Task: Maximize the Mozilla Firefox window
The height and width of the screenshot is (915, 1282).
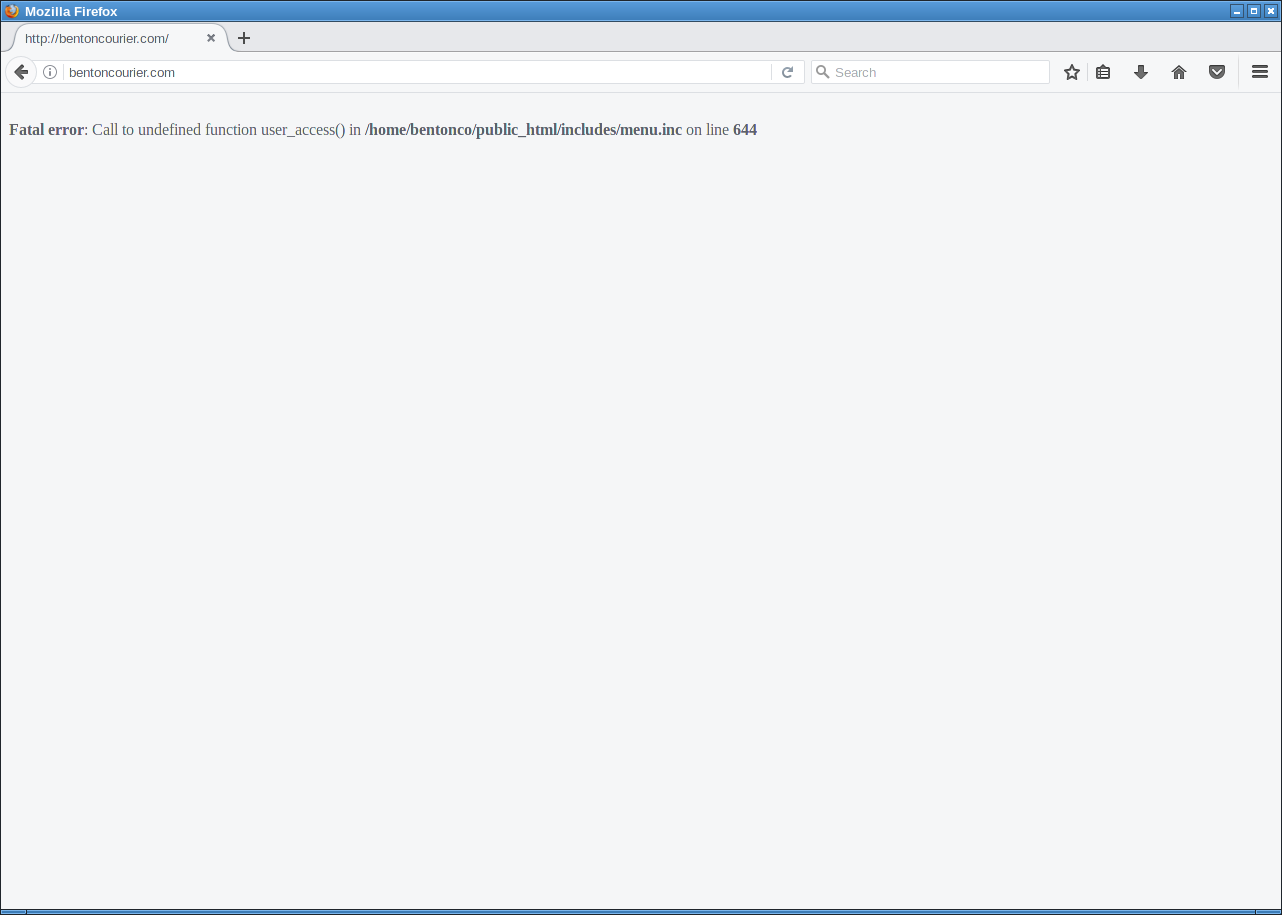Action: tap(1254, 11)
